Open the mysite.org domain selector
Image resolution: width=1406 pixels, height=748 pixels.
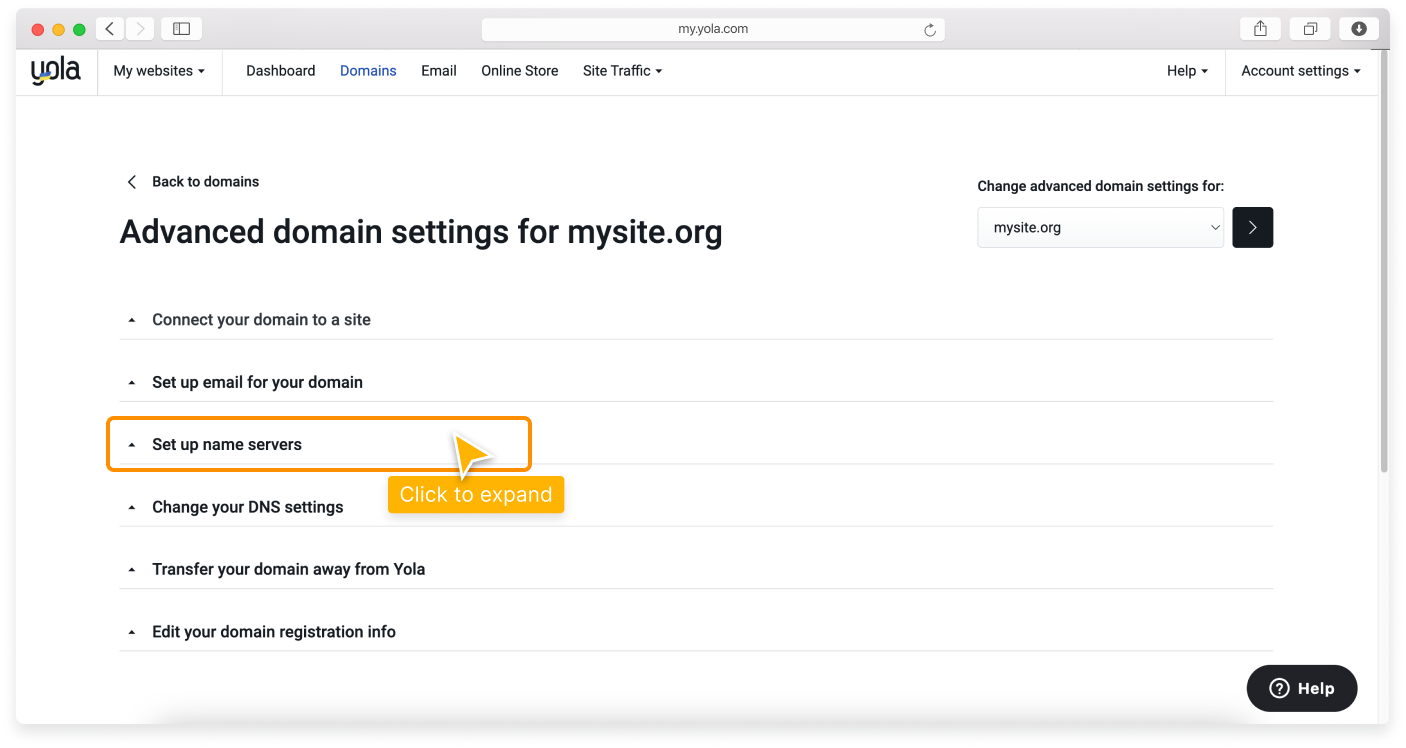1100,228
